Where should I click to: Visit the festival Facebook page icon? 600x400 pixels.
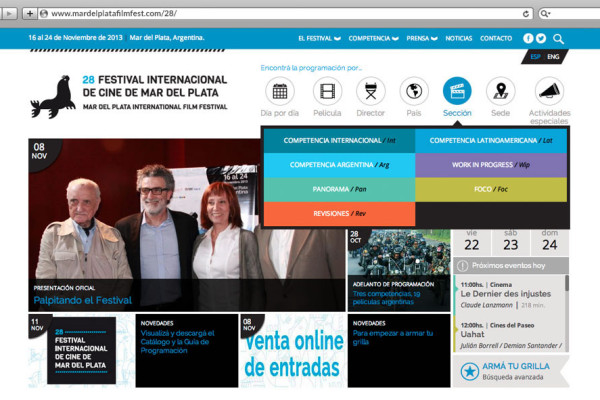point(528,38)
